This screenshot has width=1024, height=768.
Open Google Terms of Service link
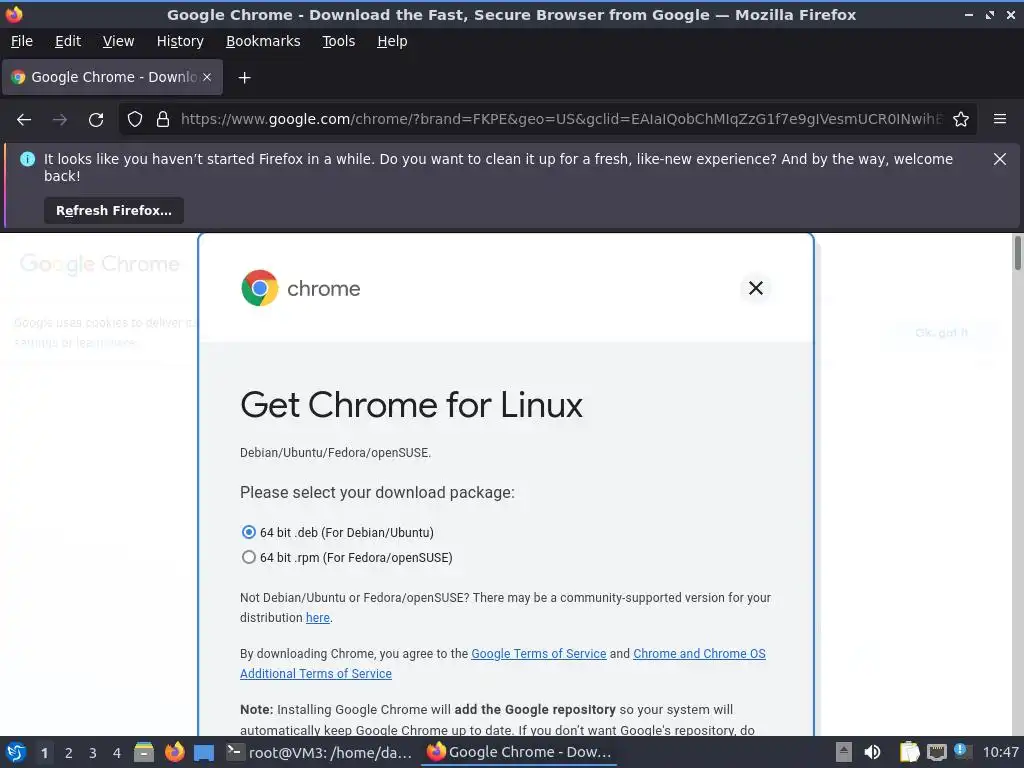[x=539, y=654]
